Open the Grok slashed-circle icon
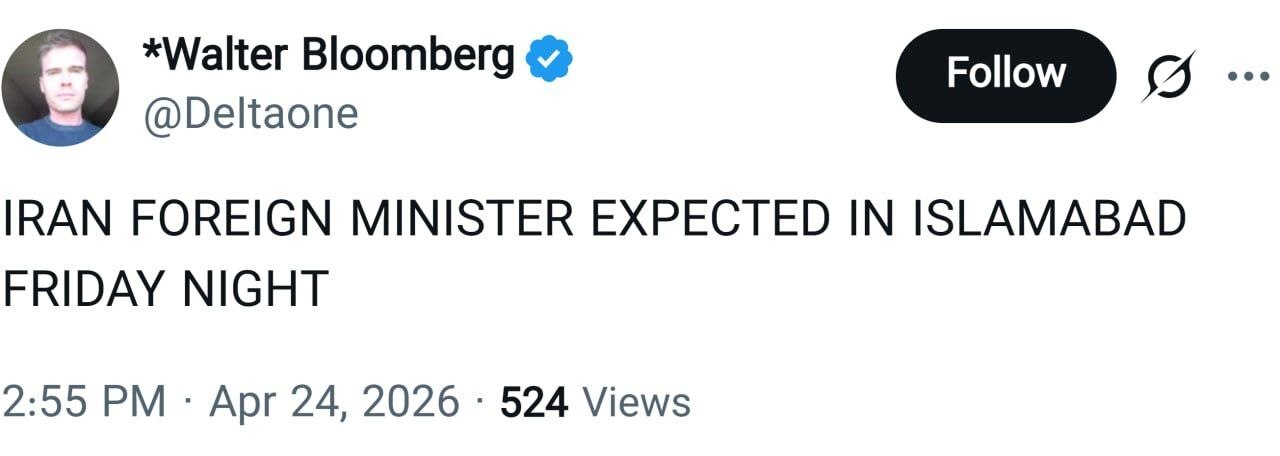This screenshot has height=456, width=1280. pyautogui.click(x=1167, y=76)
